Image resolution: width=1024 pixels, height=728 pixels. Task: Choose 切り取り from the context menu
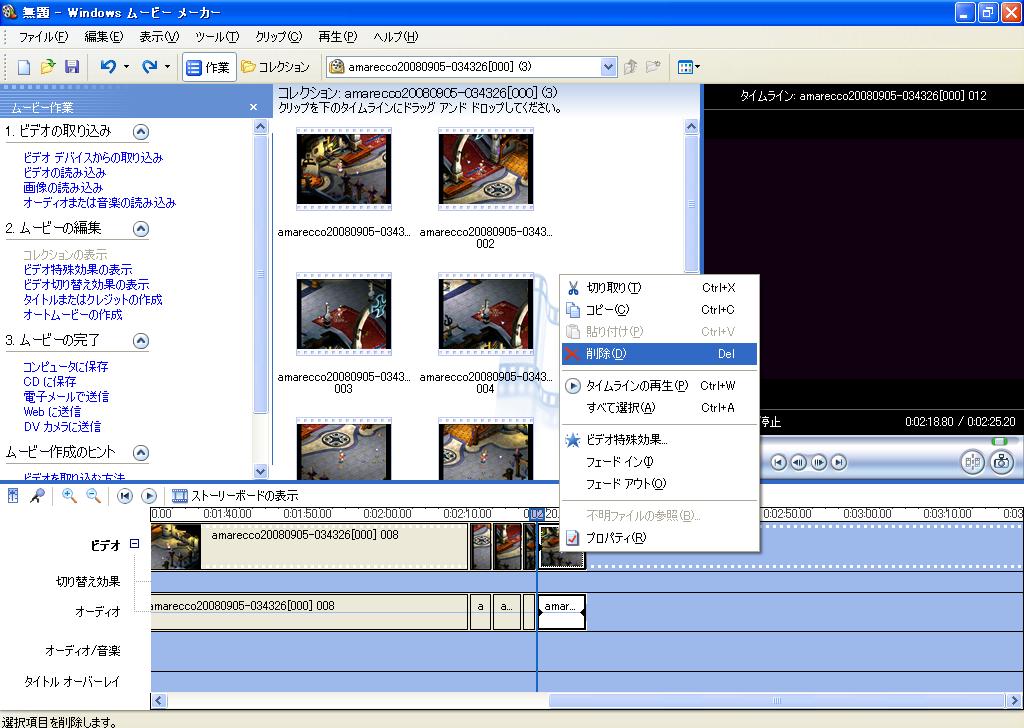[x=660, y=287]
